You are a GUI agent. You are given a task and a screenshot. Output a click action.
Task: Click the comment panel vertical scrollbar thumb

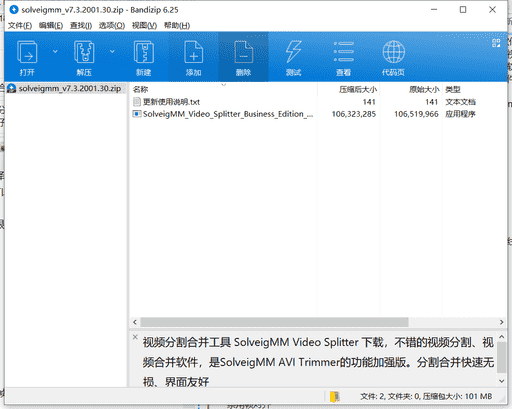(x=502, y=357)
